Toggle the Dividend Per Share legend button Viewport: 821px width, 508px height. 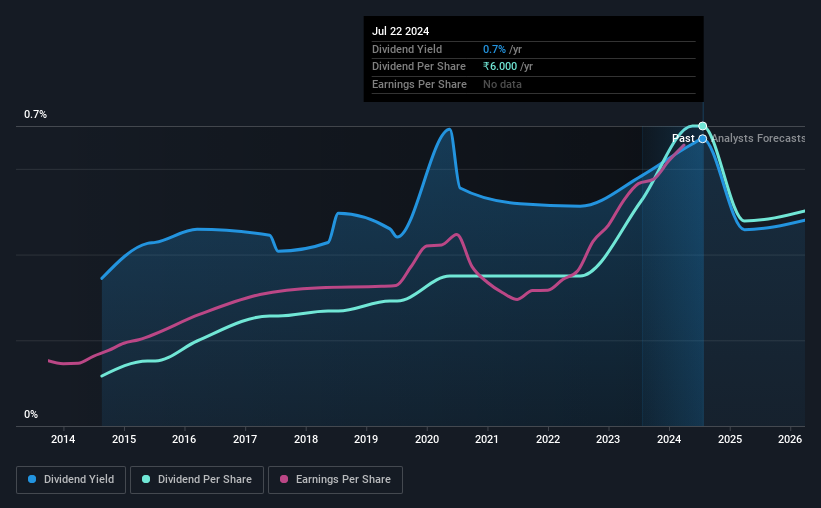[197, 480]
